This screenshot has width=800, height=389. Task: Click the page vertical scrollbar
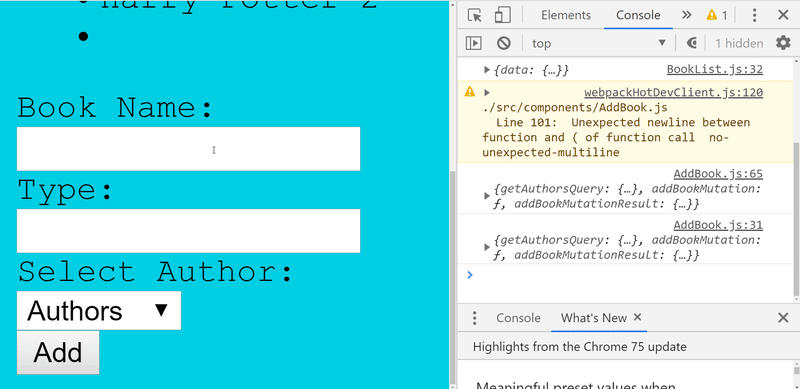[452, 278]
